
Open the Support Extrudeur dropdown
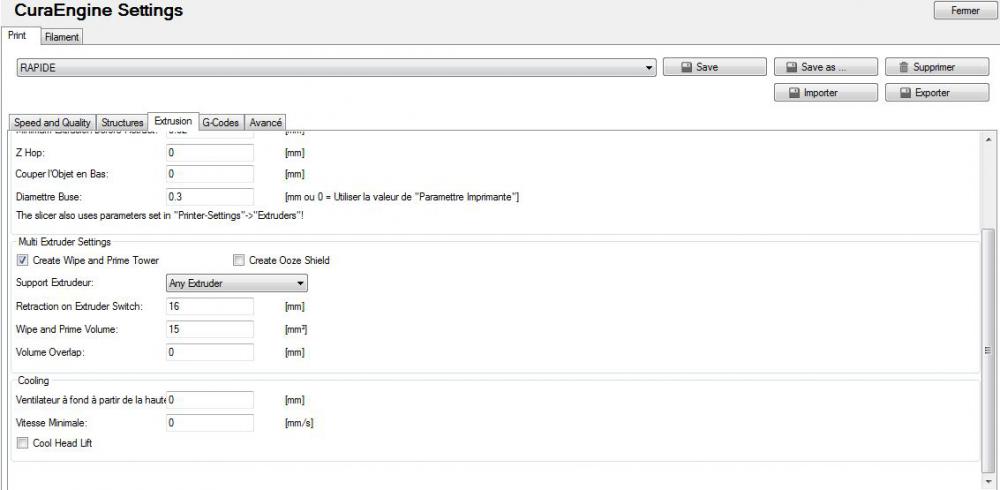point(237,283)
